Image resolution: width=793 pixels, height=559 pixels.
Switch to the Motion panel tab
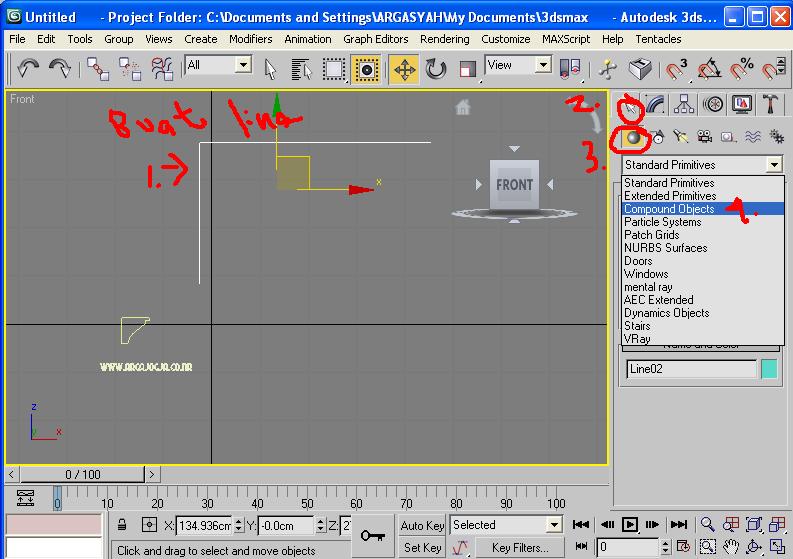click(x=713, y=104)
